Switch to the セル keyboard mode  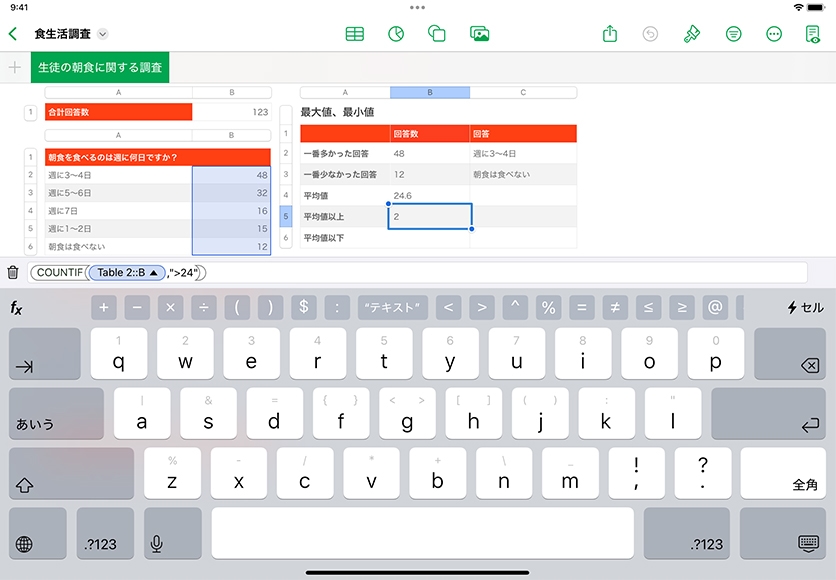(x=805, y=308)
